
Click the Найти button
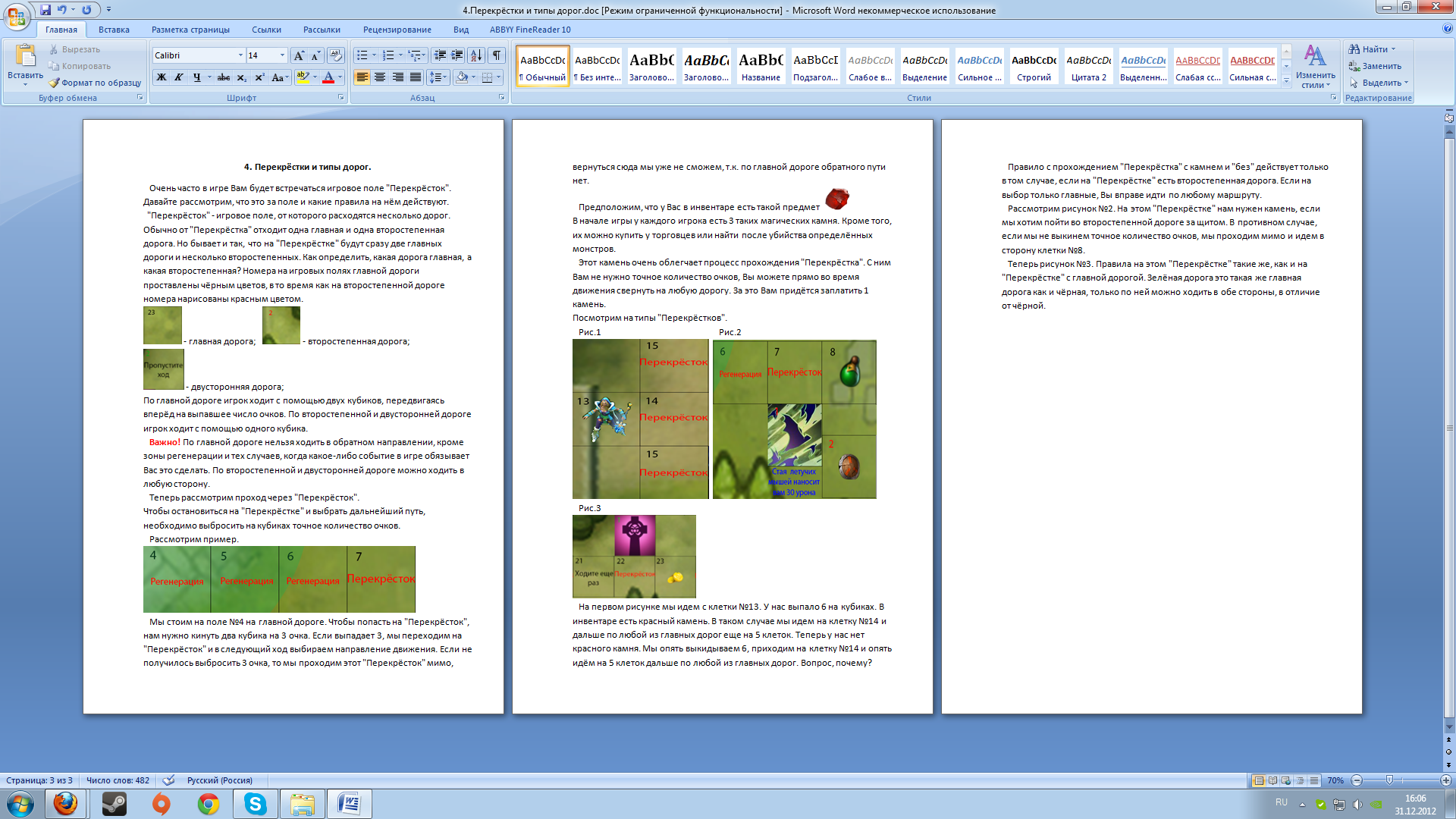1373,49
